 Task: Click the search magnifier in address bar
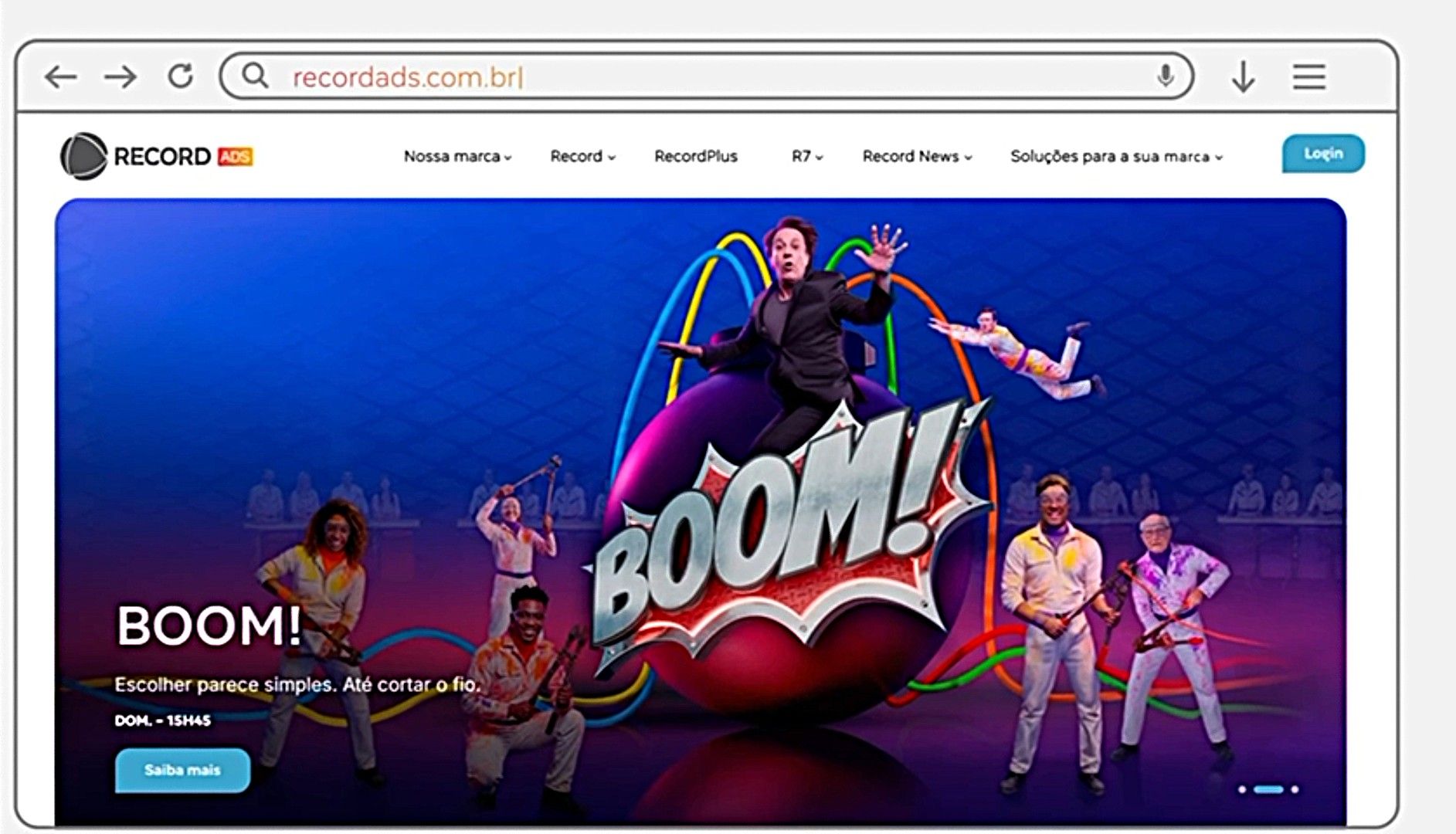tap(255, 76)
